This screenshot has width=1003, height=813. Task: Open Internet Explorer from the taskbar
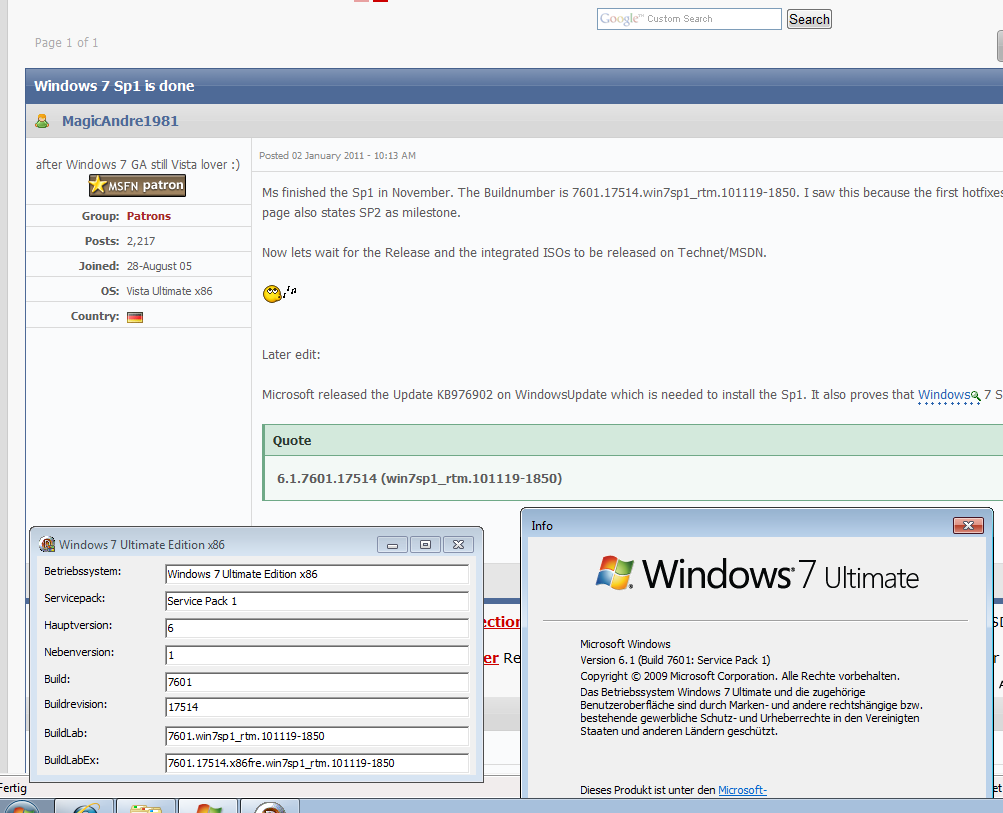(x=85, y=807)
